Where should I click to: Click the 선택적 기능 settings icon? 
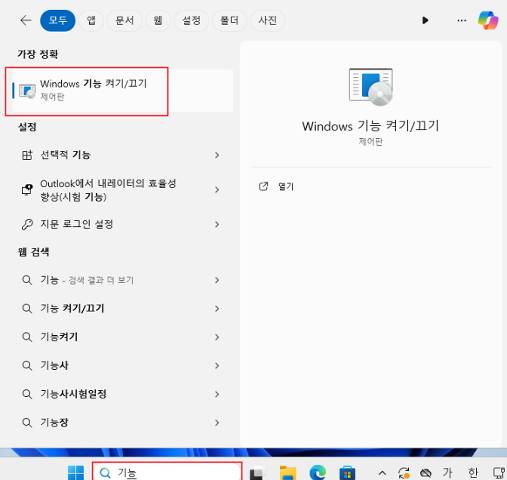point(27,155)
